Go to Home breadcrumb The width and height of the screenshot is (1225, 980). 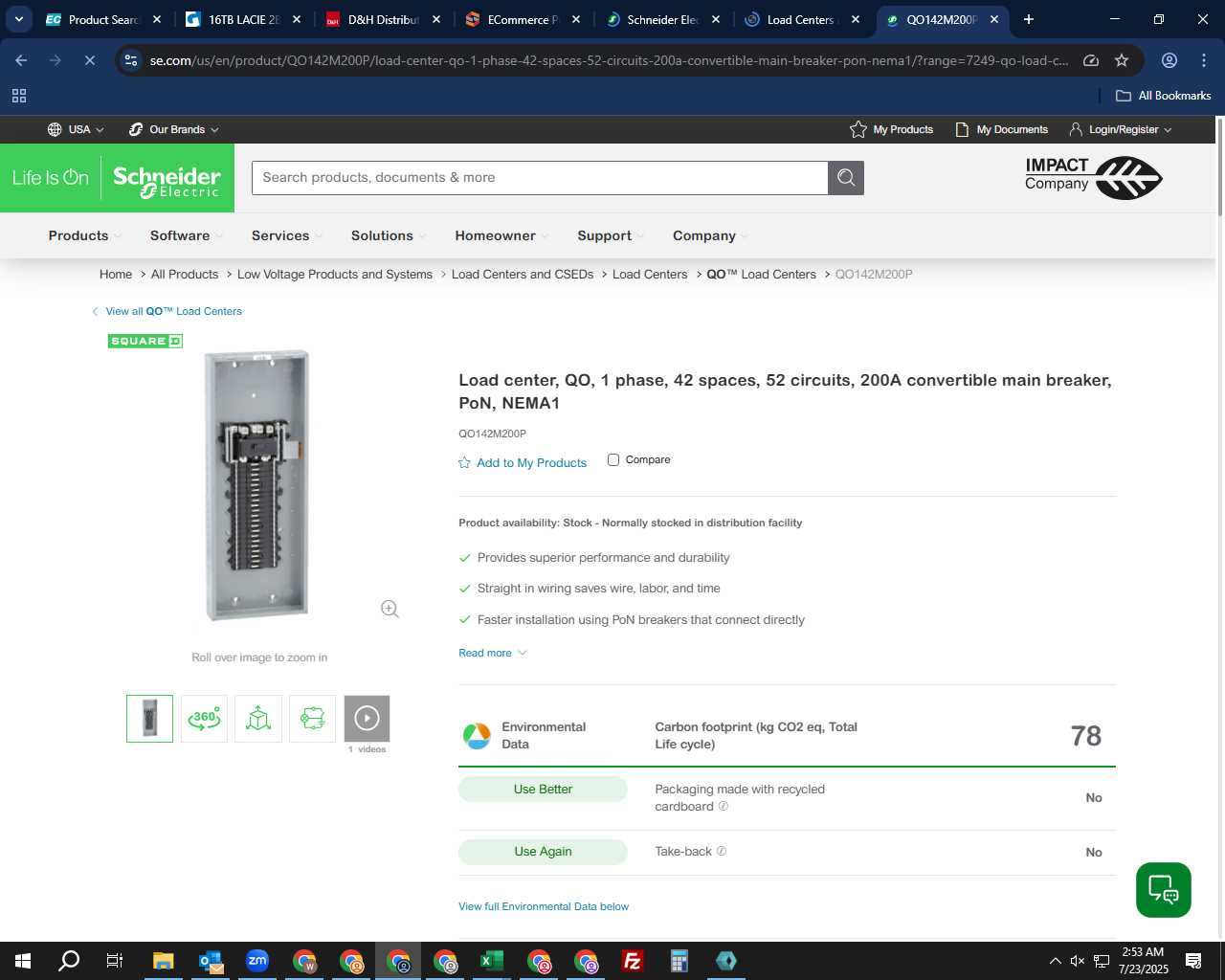click(x=116, y=274)
